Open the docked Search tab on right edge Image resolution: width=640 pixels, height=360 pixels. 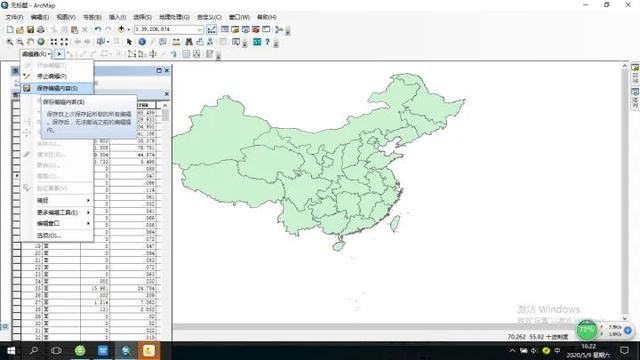(635, 98)
